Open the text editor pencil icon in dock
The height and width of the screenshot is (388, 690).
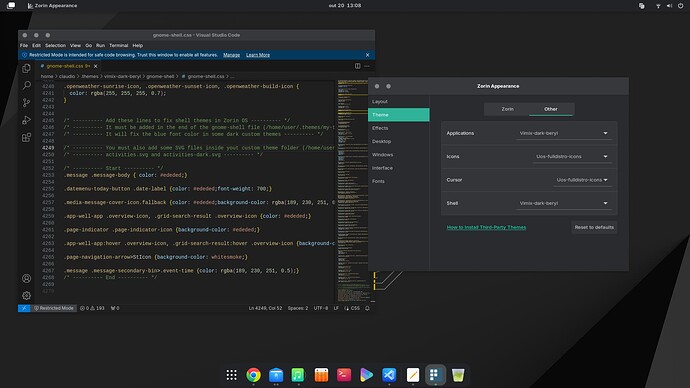coord(412,375)
